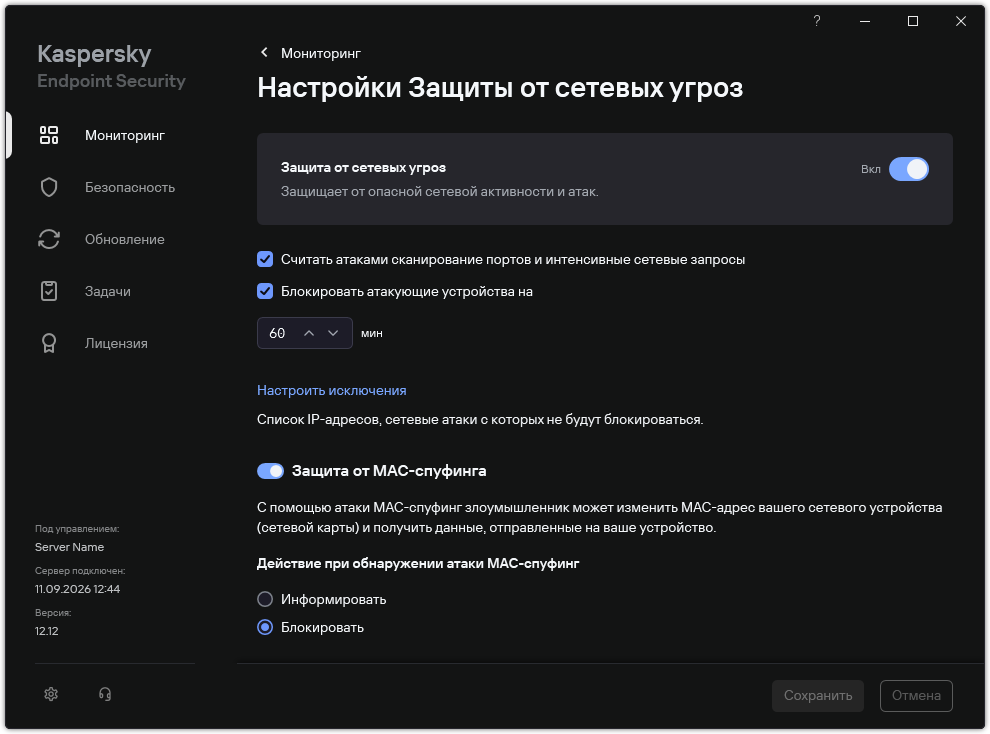Decrease block minutes with down arrow
The width and height of the screenshot is (990, 734).
click(333, 333)
